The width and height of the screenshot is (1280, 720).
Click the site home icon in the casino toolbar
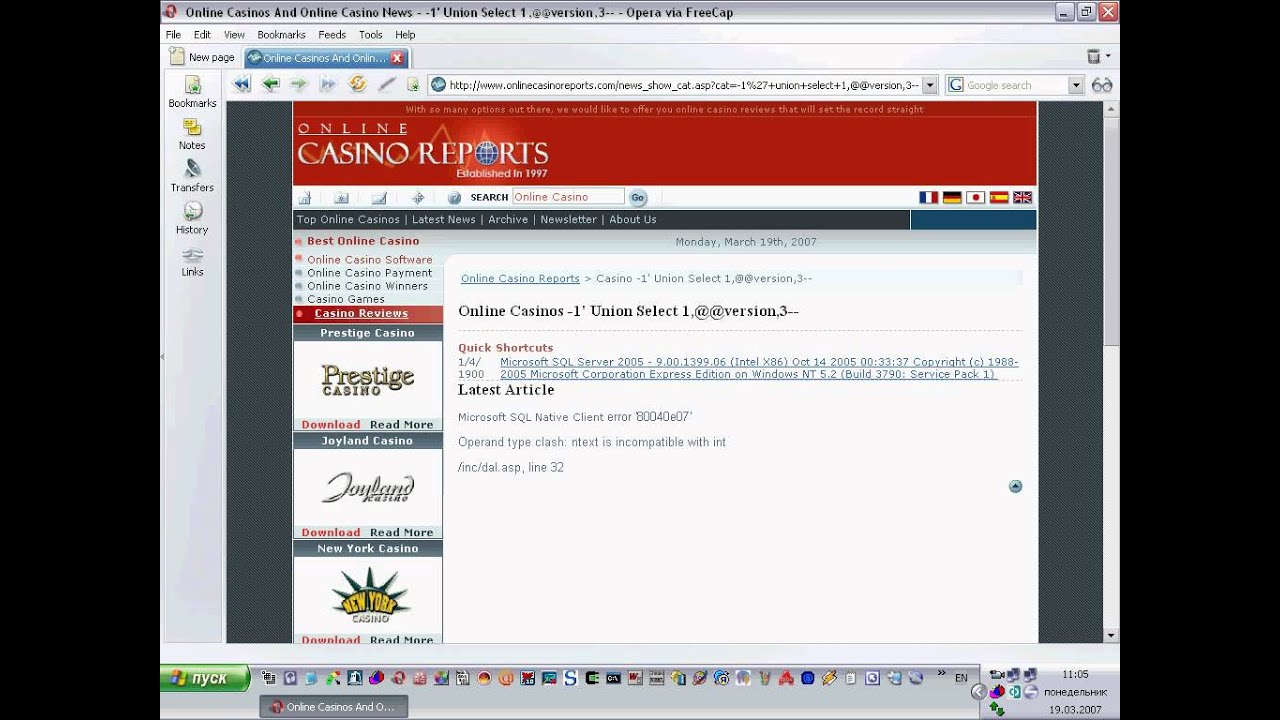click(305, 198)
